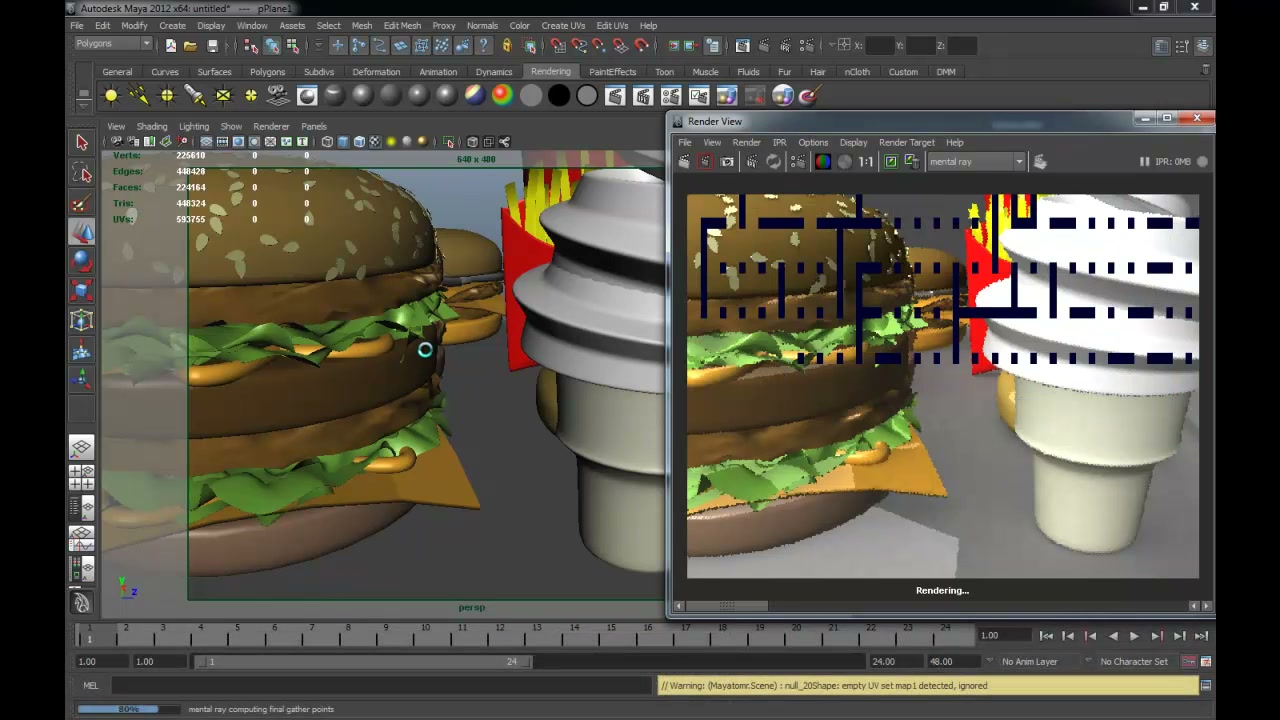Open the viewport Shading menu

[x=152, y=127]
